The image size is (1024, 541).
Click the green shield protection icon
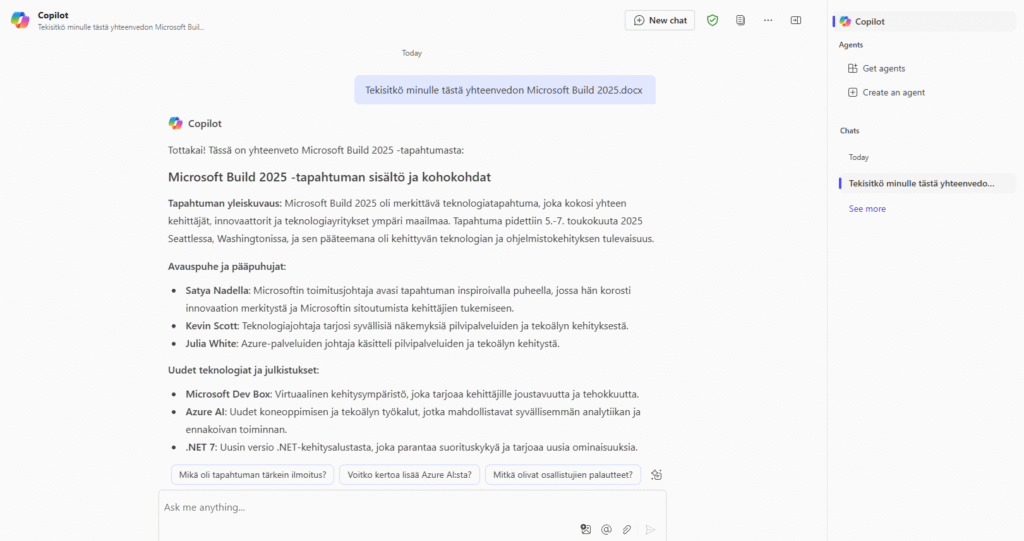click(x=712, y=20)
